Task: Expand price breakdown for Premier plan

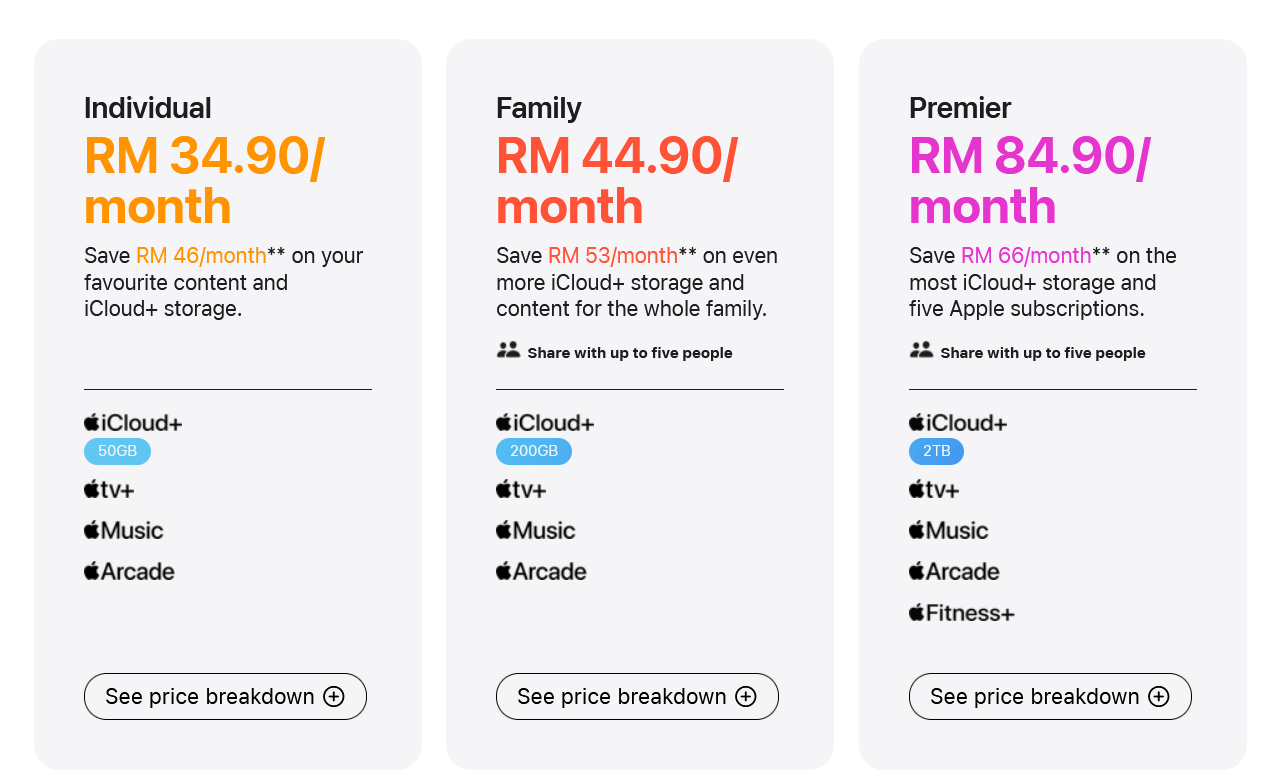Action: [1050, 696]
